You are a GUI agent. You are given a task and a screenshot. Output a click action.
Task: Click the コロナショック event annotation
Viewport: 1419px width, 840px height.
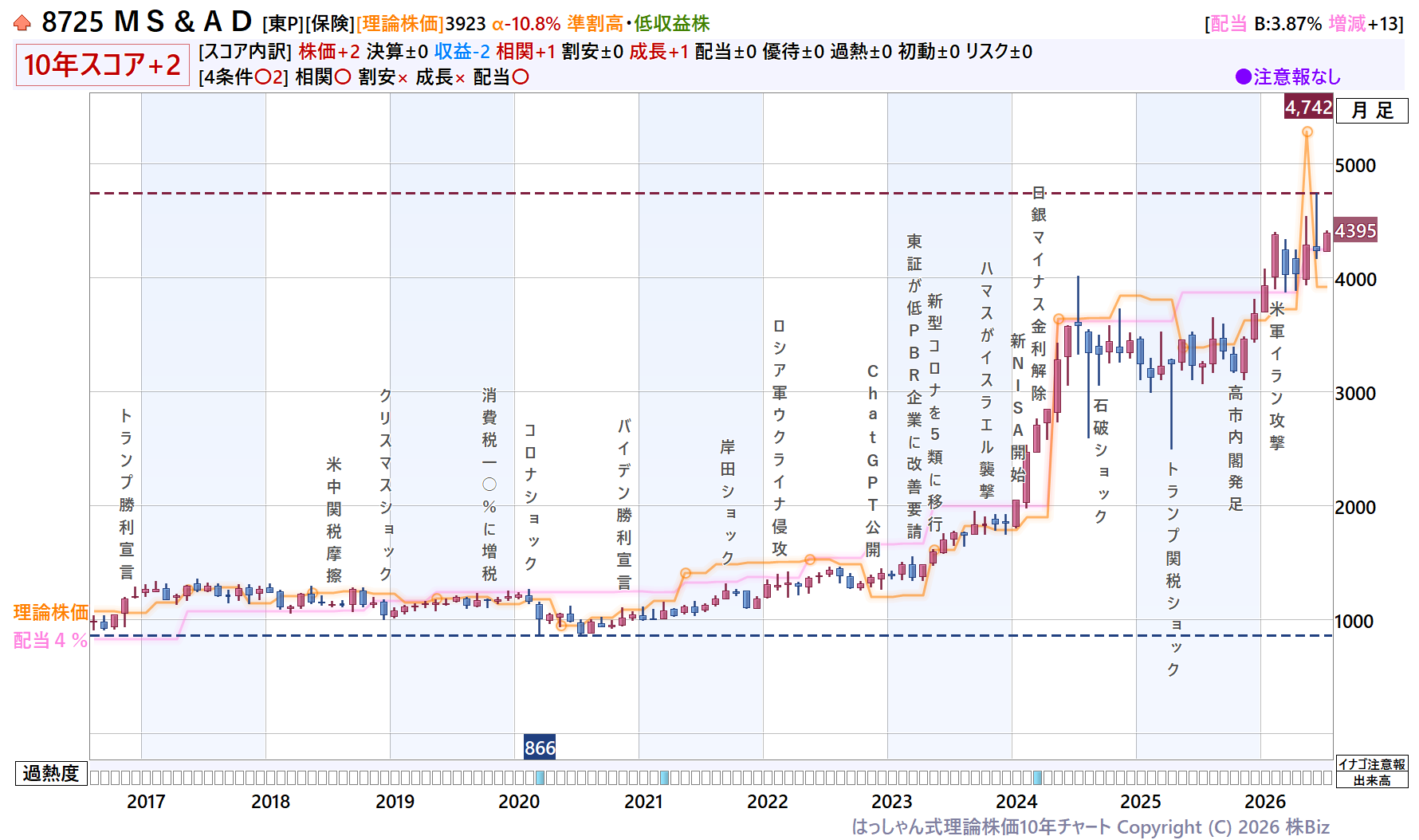(530, 496)
